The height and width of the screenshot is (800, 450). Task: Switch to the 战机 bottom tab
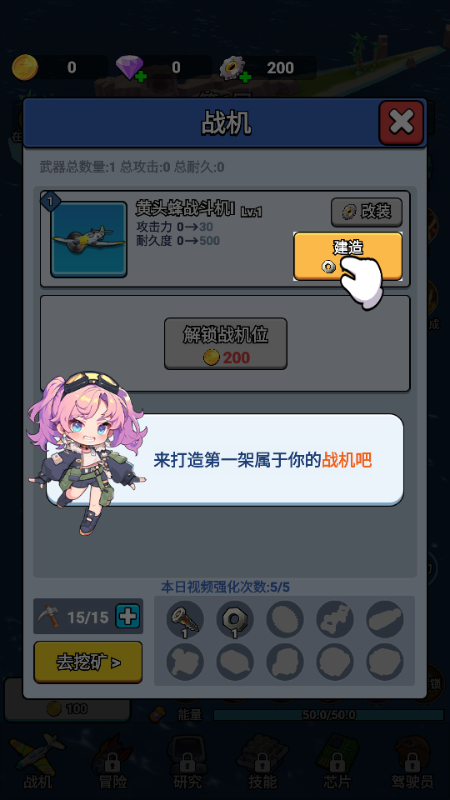tap(38, 761)
